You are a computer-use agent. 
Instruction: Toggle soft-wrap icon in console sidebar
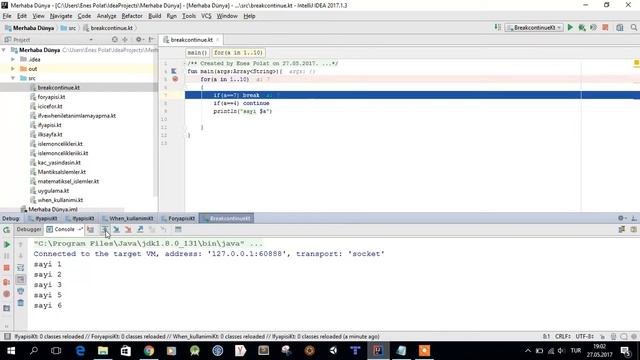point(20,268)
